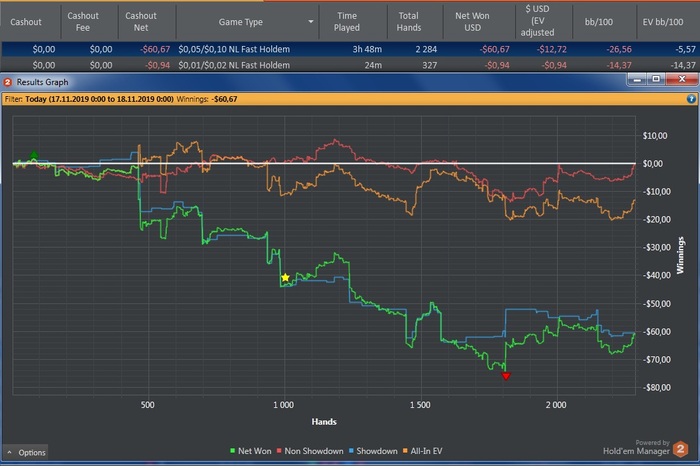700x470 pixels.
Task: Click the blue help icon in filter bar
Action: click(691, 99)
